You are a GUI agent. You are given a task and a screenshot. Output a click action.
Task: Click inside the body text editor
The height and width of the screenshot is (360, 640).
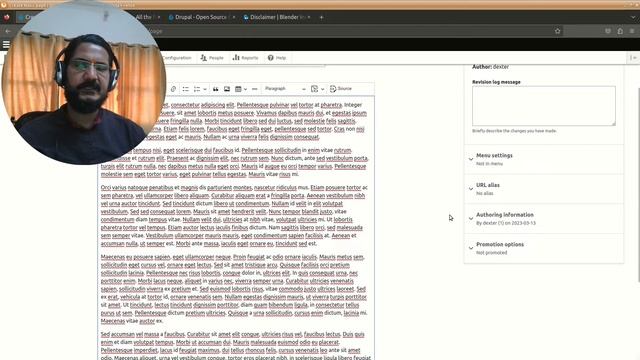click(x=236, y=228)
